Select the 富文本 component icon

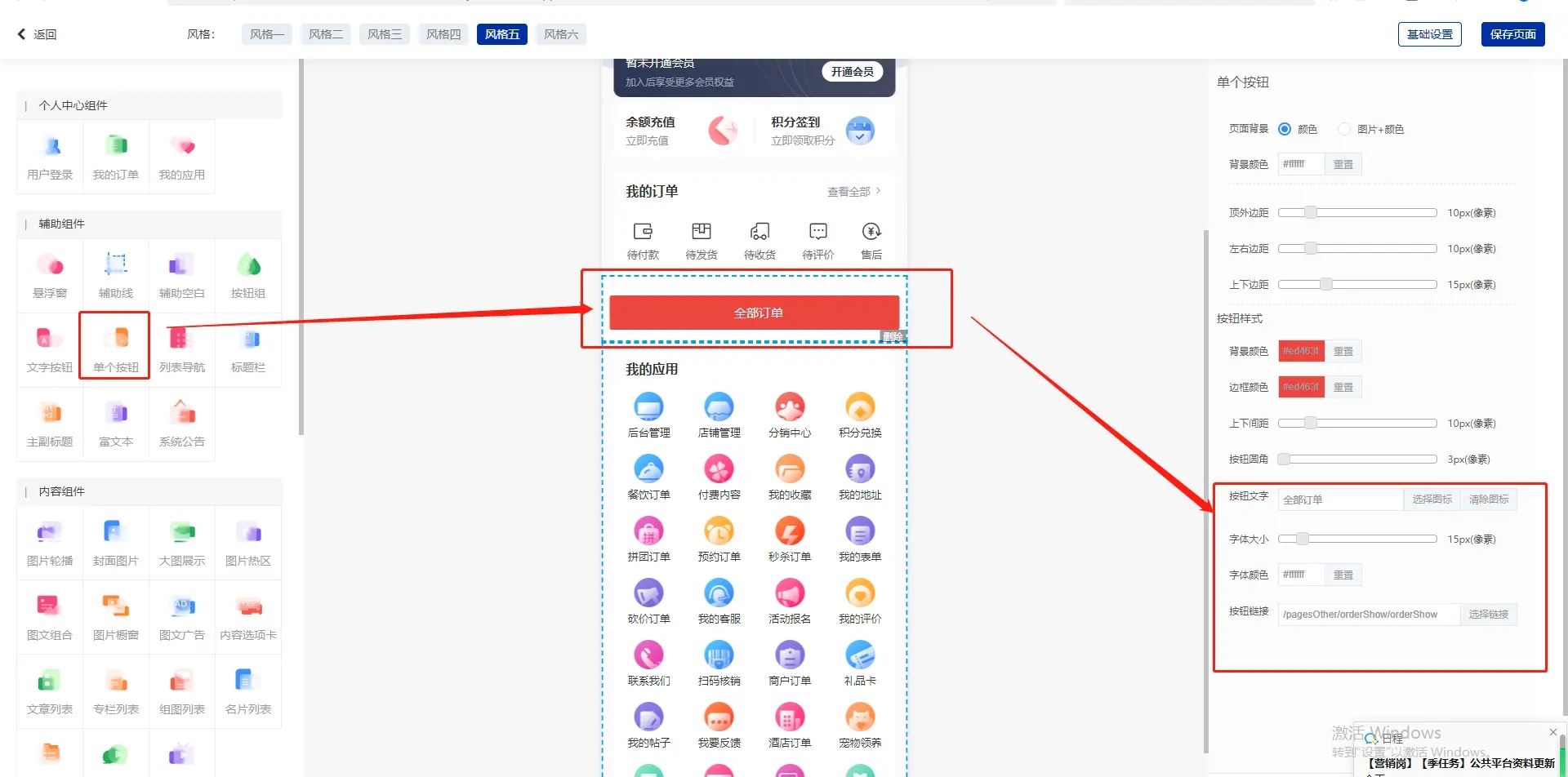point(116,414)
